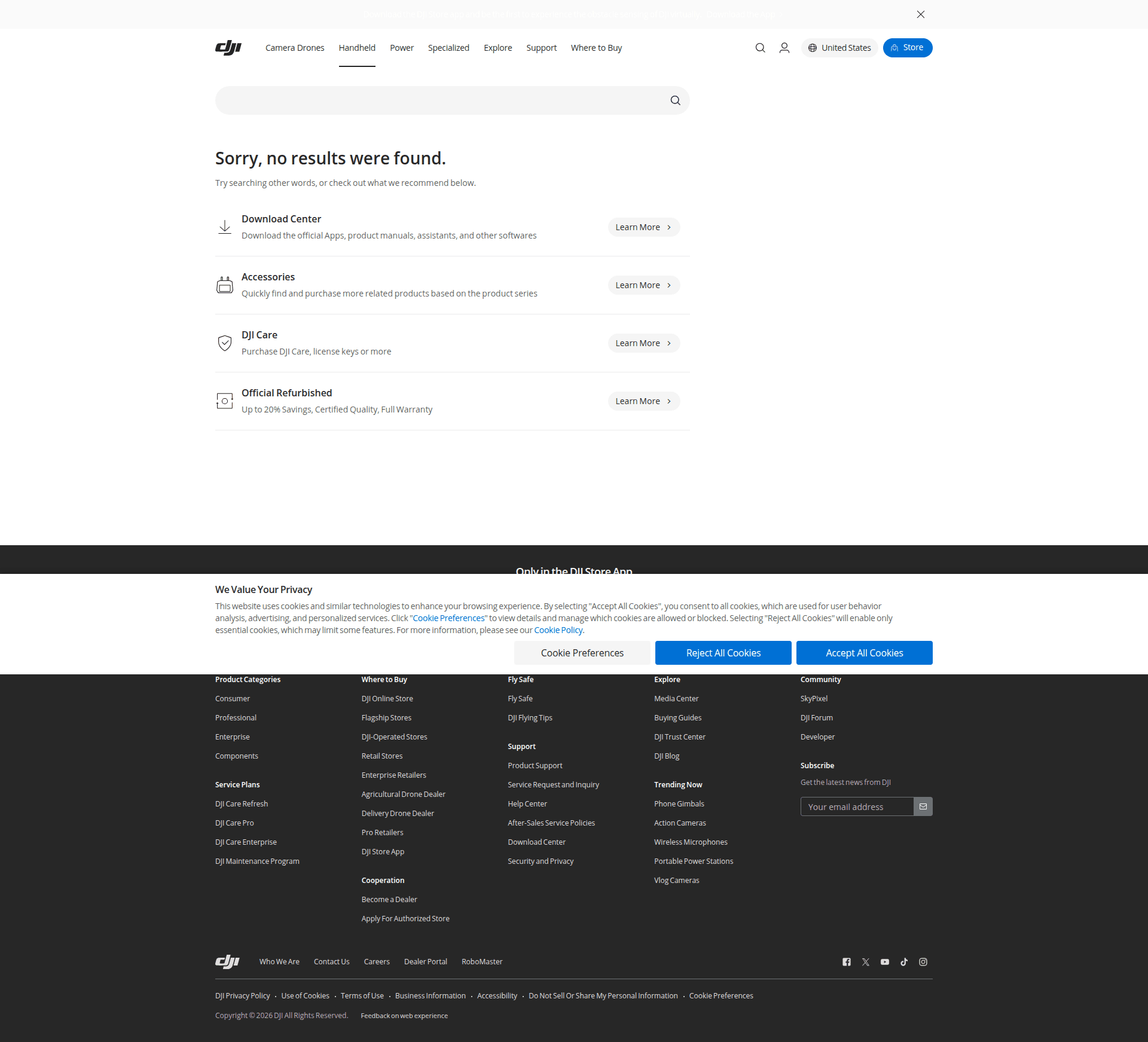Image resolution: width=1148 pixels, height=1042 pixels.
Task: Open the Handheld menu
Action: [x=357, y=48]
